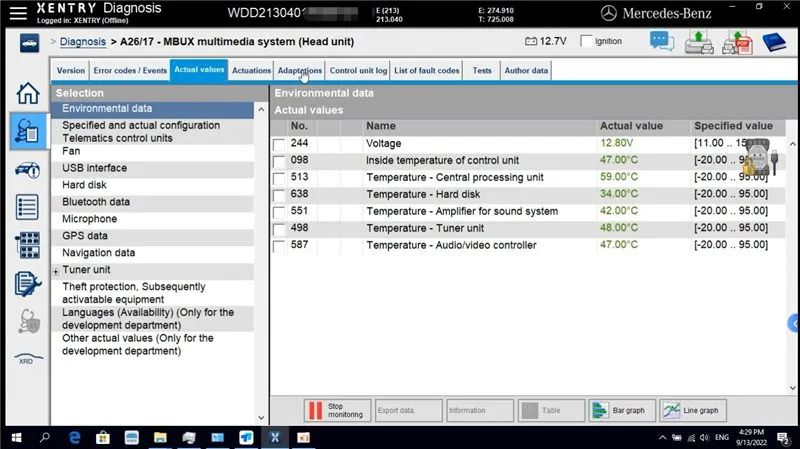Click the Table view button

[x=552, y=410]
